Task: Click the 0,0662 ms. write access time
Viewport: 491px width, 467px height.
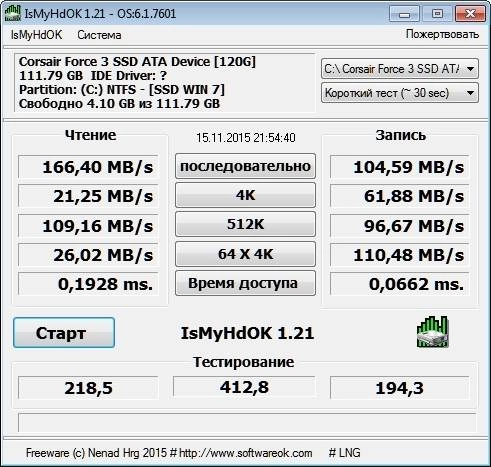Action: (400, 284)
